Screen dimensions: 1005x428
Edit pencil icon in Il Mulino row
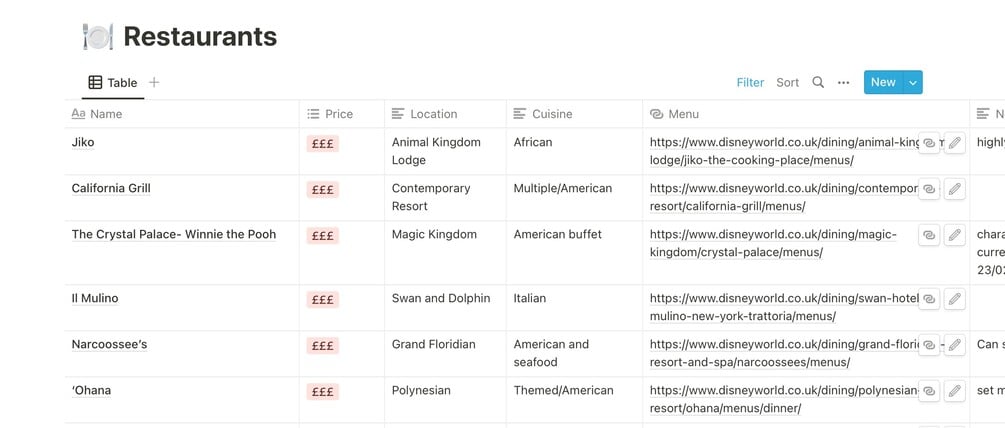click(x=955, y=299)
